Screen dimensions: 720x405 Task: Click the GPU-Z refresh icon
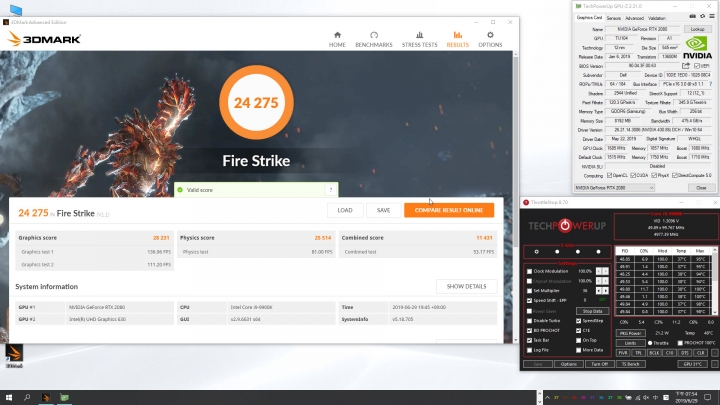click(702, 17)
